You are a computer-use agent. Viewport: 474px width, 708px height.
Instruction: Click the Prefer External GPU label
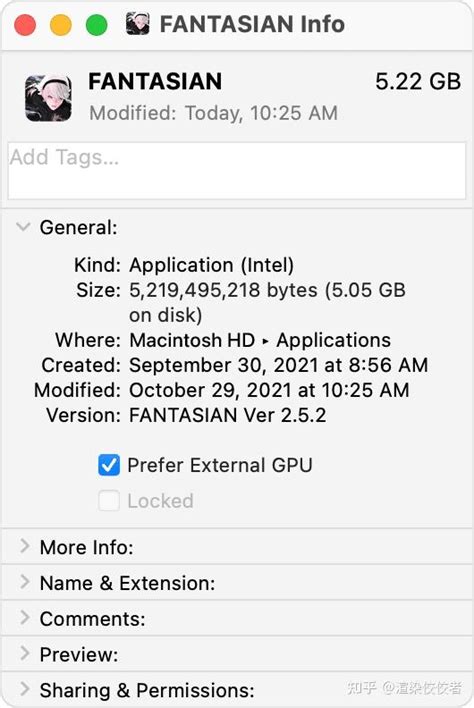(220, 465)
